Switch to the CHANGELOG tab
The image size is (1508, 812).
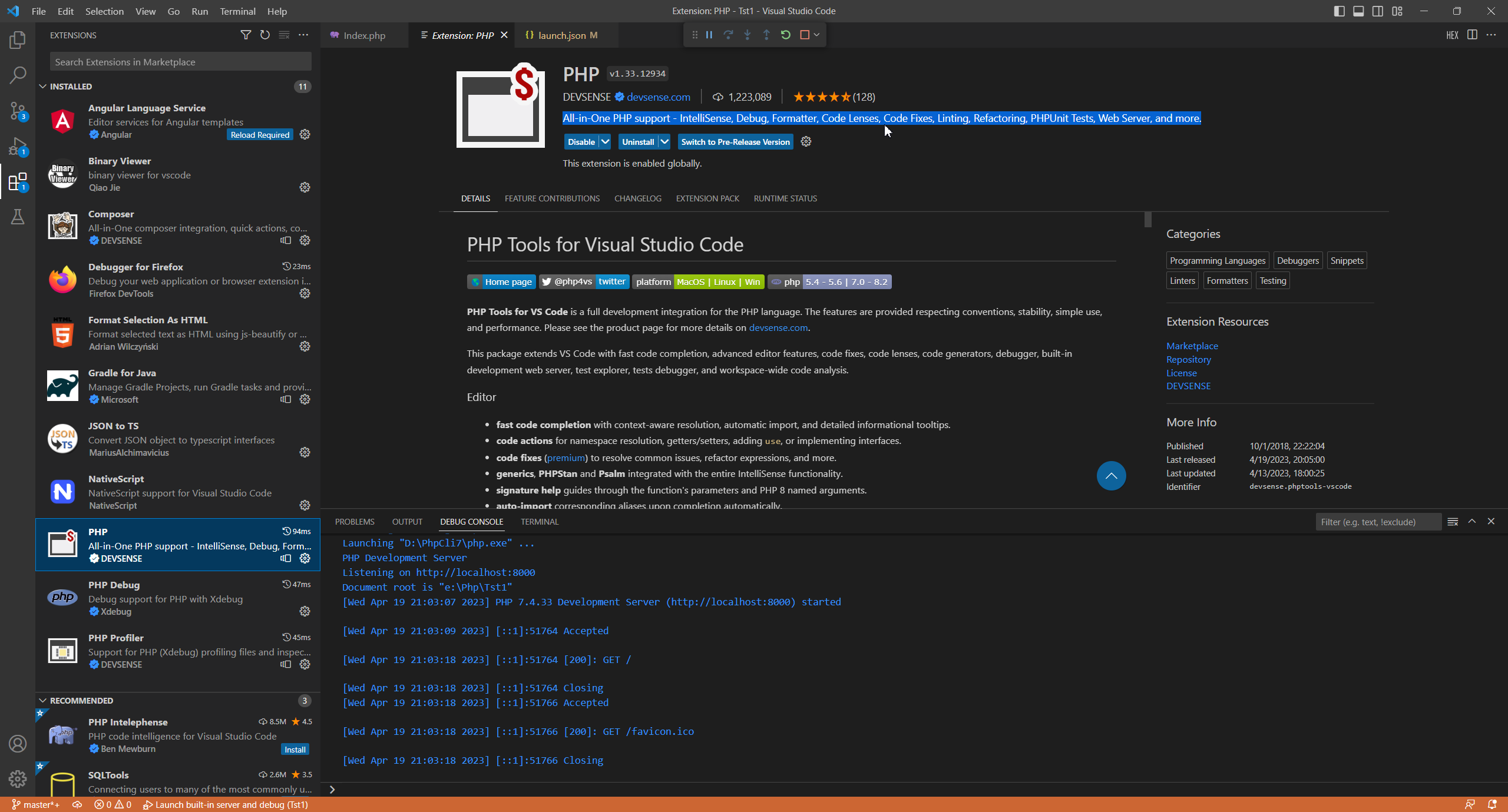637,198
